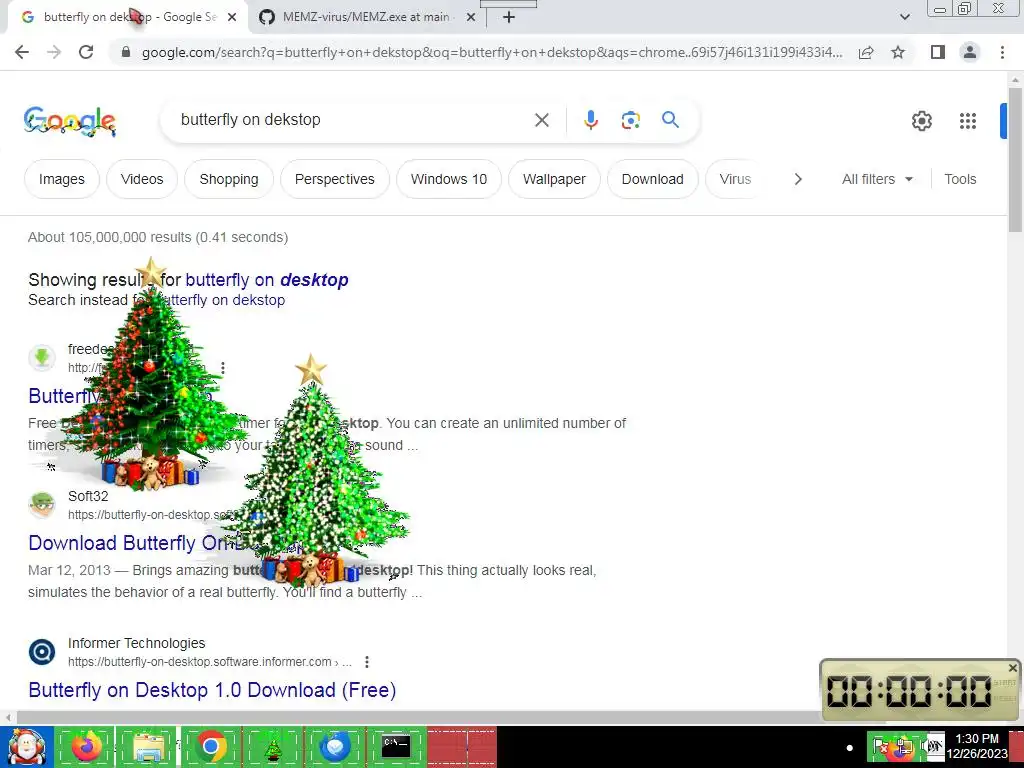Open the Chrome side panel
Image resolution: width=1024 pixels, height=768 pixels.
(x=938, y=52)
